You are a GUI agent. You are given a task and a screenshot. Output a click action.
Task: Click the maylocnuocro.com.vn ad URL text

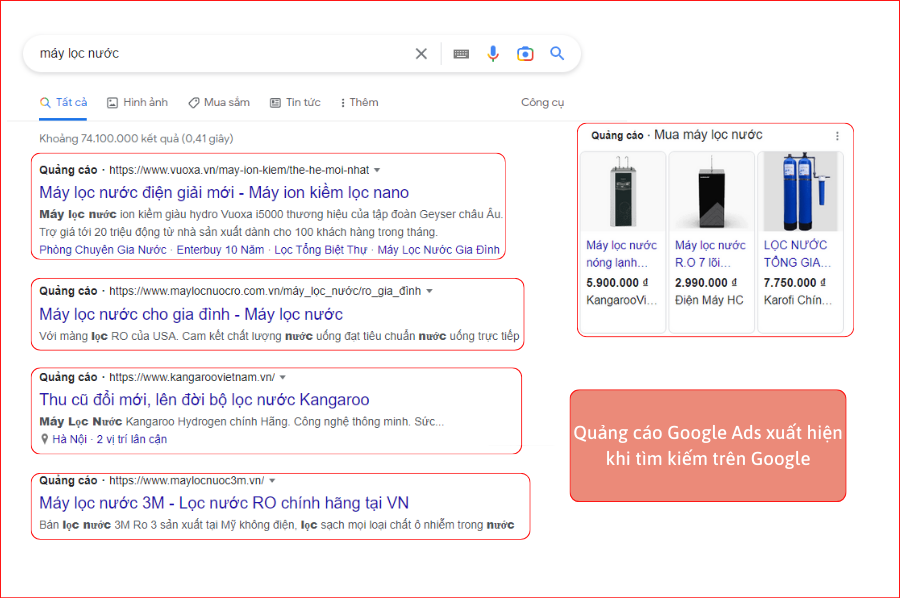click(x=265, y=291)
